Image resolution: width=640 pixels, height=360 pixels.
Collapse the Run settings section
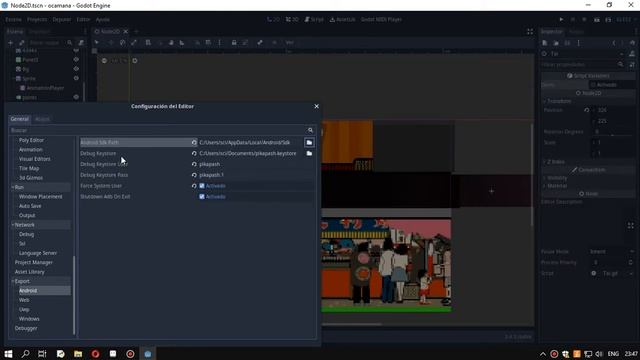[x=13, y=187]
